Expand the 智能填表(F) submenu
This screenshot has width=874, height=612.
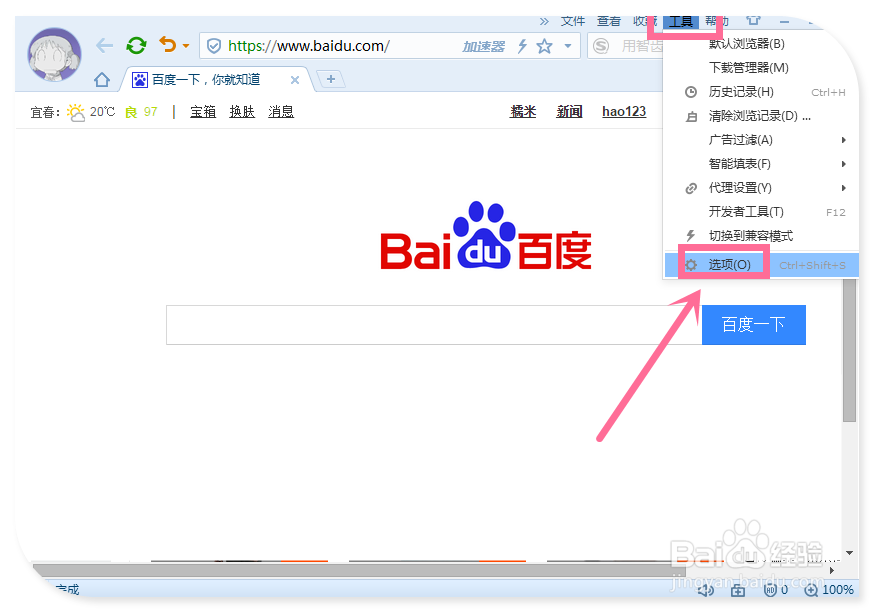(x=760, y=164)
